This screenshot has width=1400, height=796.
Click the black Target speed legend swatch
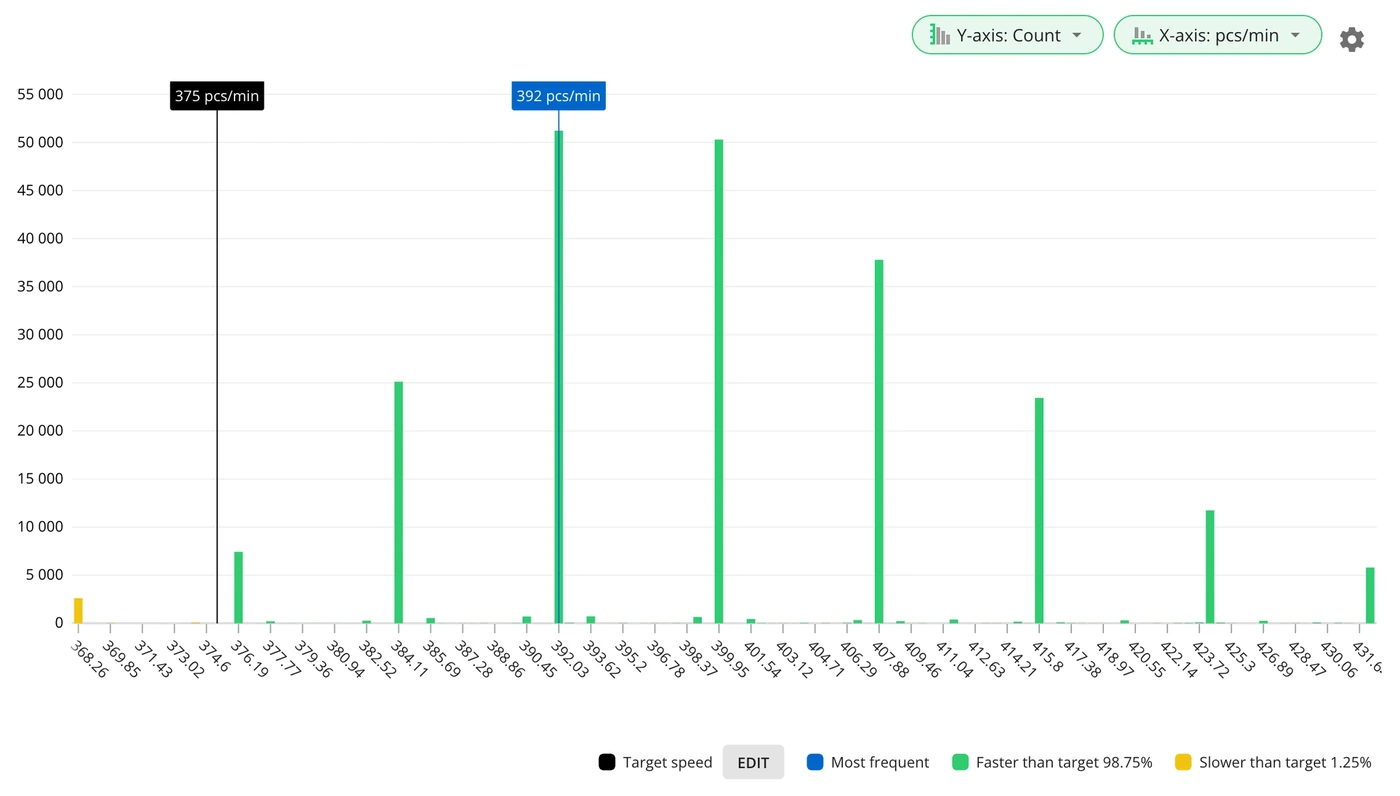coord(607,762)
